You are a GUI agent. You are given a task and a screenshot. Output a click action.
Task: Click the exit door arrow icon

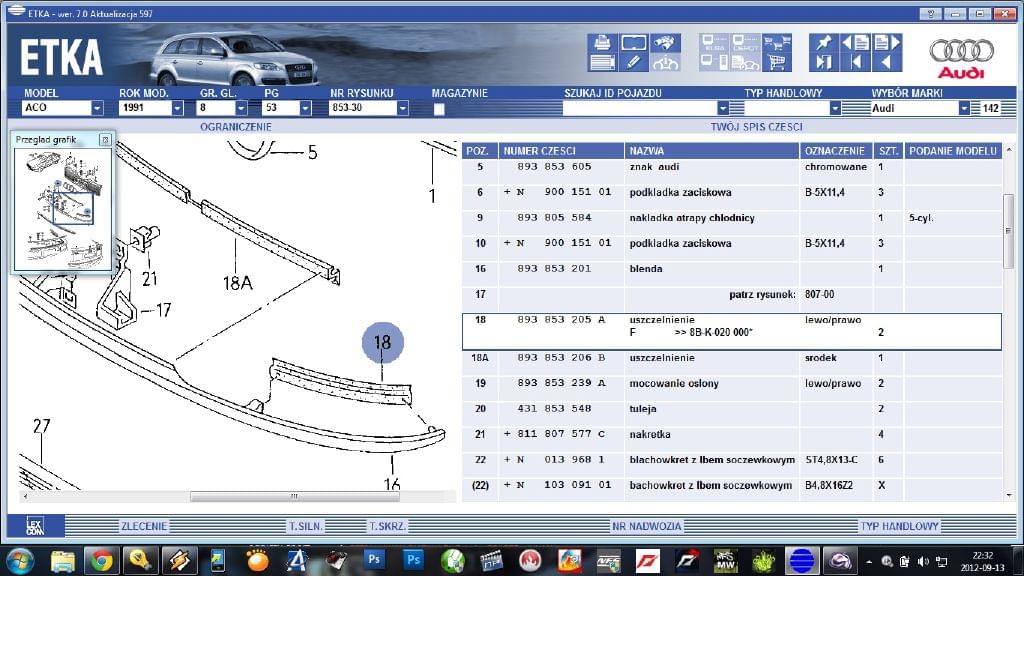[824, 62]
